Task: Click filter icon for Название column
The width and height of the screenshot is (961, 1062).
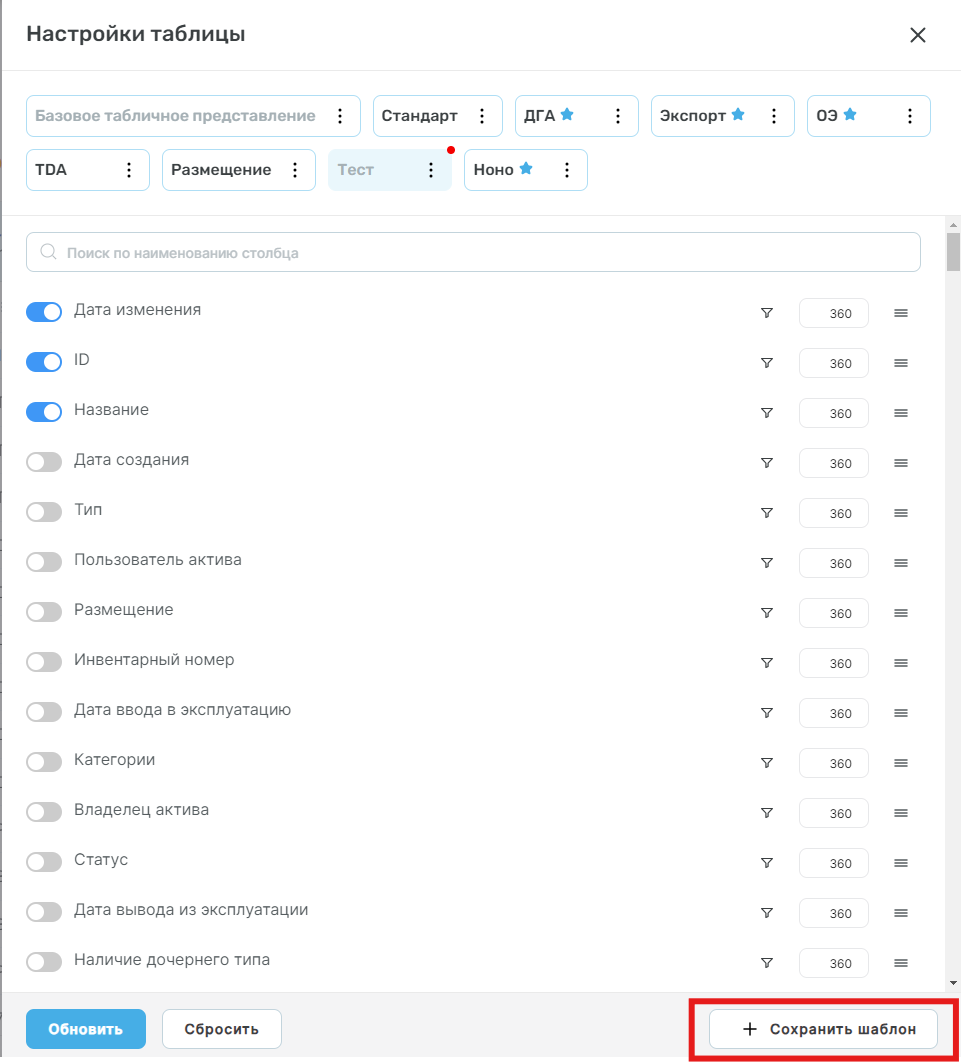Action: pyautogui.click(x=767, y=413)
